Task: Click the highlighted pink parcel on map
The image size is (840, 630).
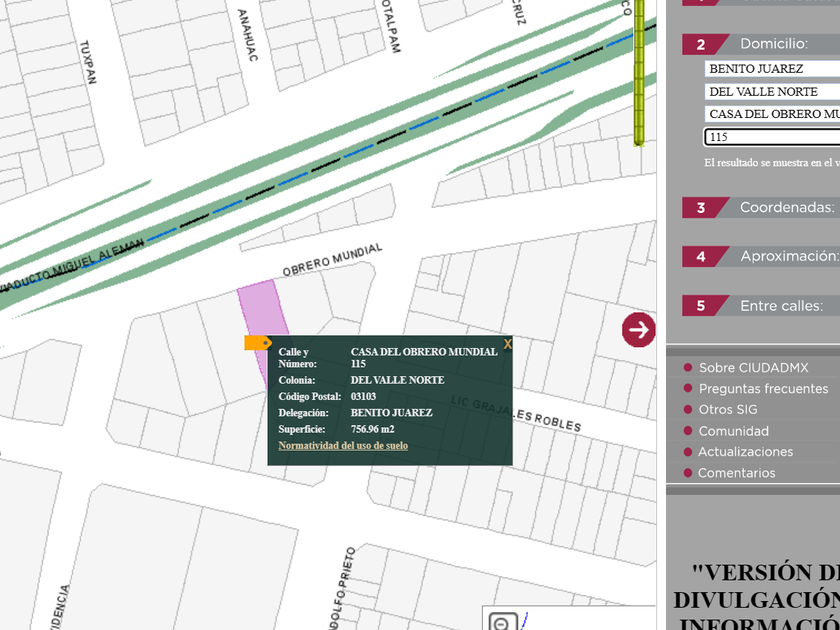Action: coord(261,312)
